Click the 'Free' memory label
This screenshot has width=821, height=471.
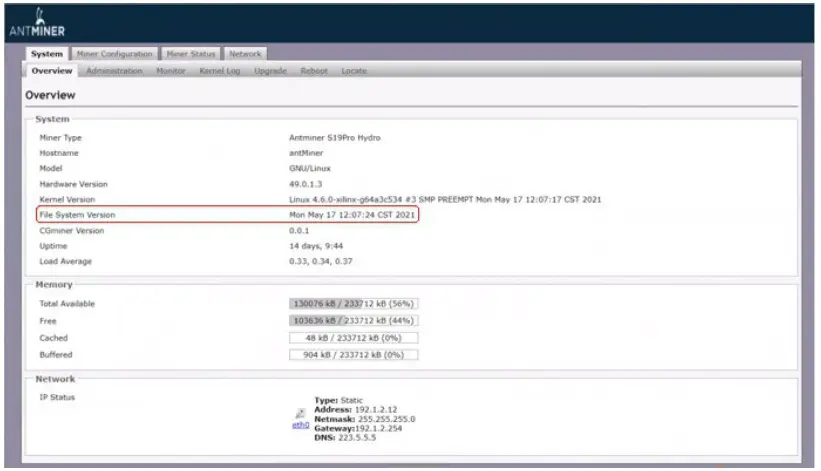48,321
